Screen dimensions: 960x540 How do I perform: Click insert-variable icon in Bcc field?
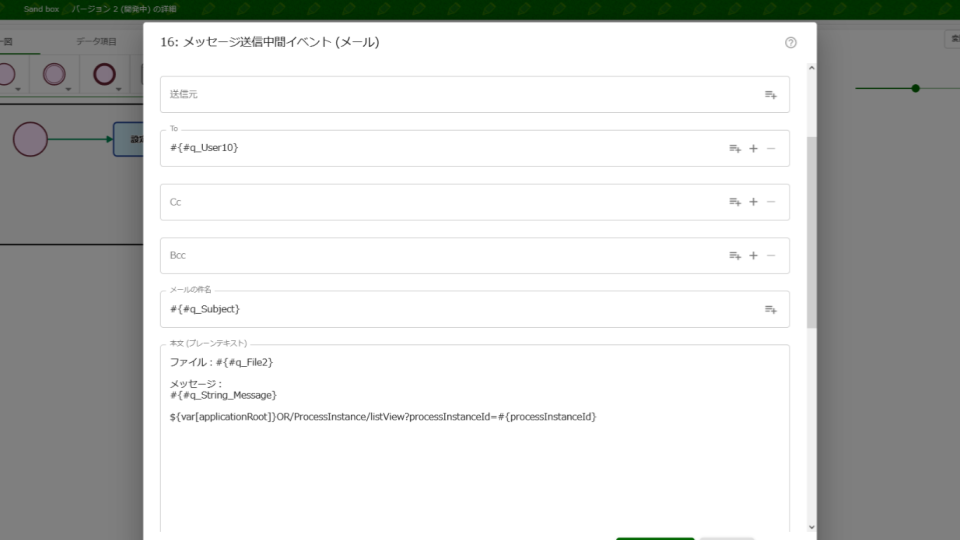(735, 256)
